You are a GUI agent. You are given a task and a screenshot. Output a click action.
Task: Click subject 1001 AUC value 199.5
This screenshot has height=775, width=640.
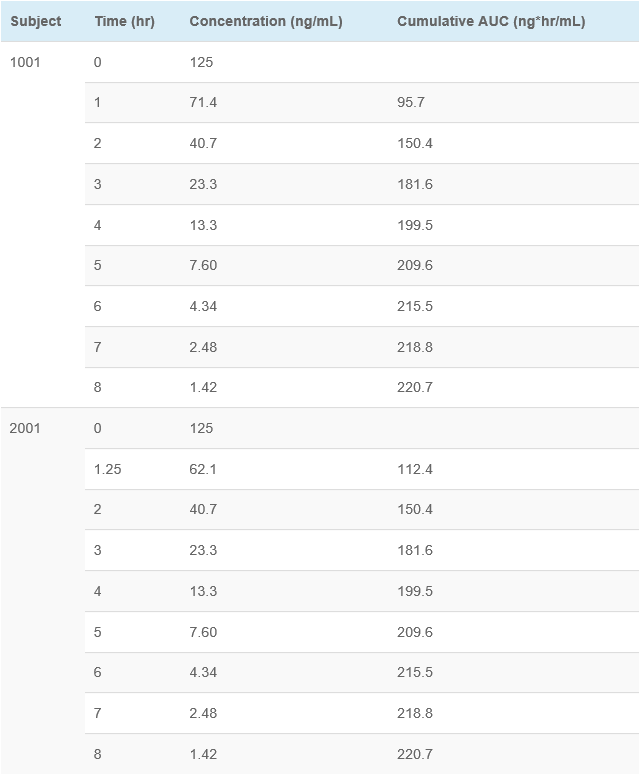pos(415,225)
